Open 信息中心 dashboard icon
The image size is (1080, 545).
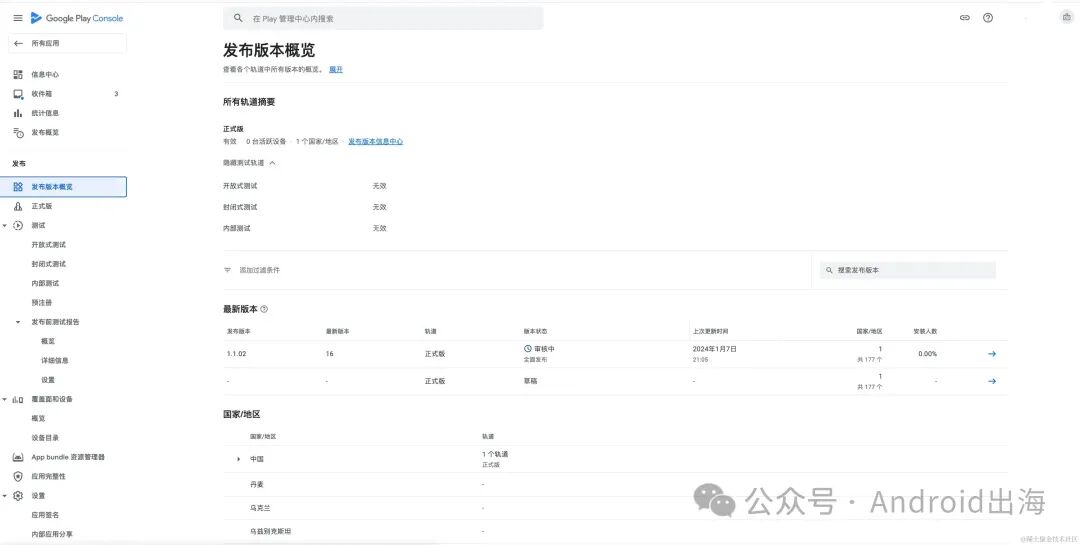[x=18, y=74]
